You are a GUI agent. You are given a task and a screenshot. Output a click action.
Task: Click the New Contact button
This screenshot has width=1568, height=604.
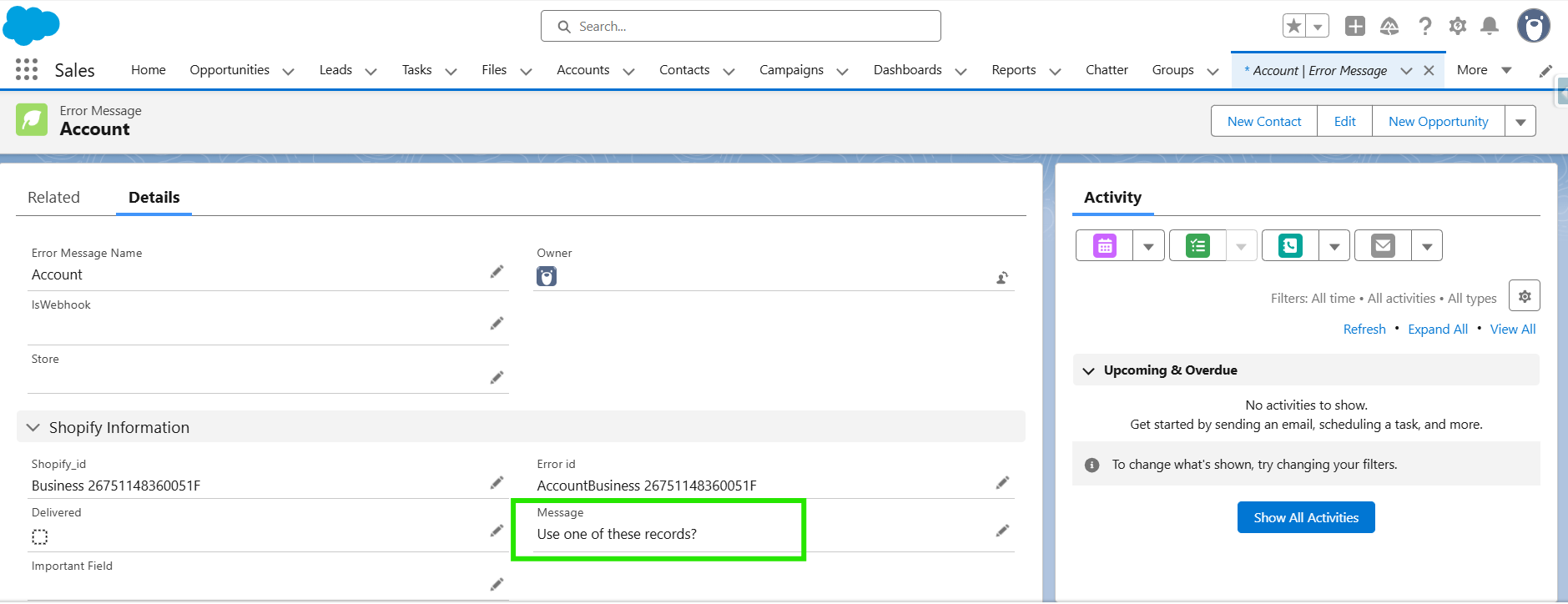coord(1263,122)
